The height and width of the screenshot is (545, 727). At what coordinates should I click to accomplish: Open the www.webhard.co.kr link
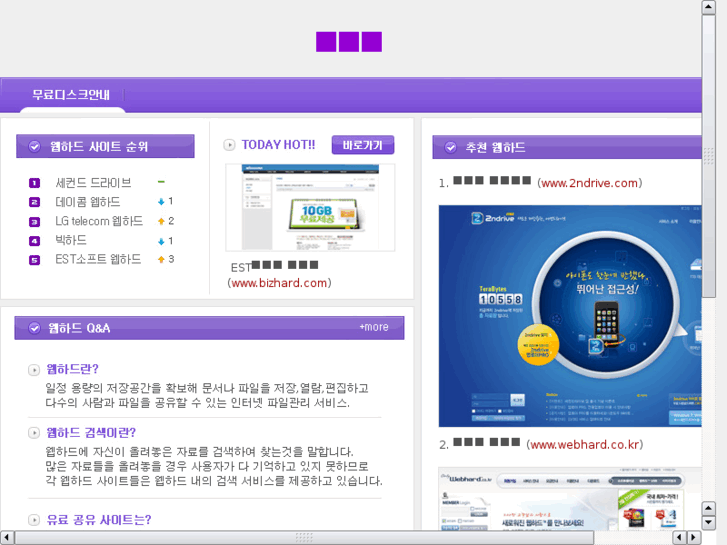pyautogui.click(x=584, y=444)
